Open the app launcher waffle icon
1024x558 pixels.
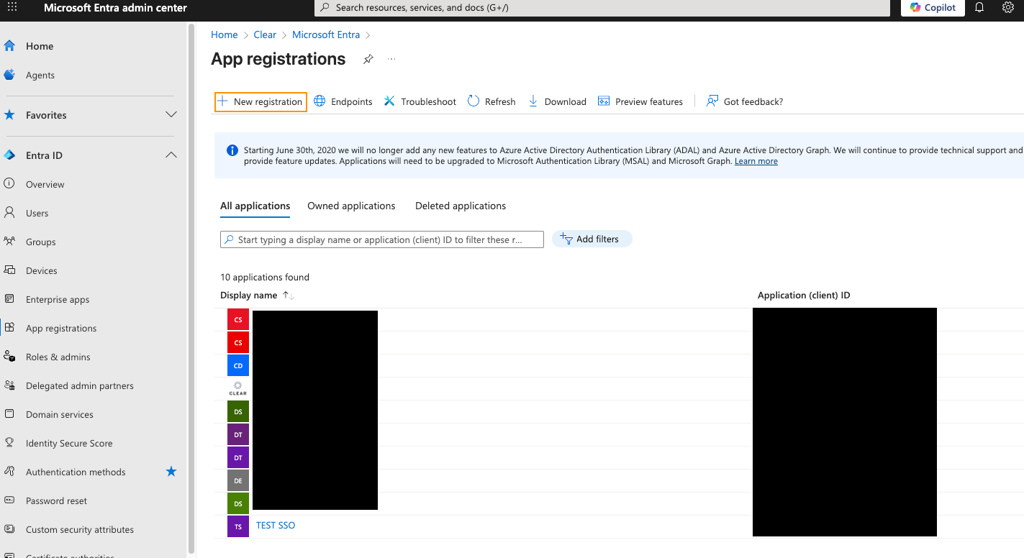pyautogui.click(x=12, y=7)
